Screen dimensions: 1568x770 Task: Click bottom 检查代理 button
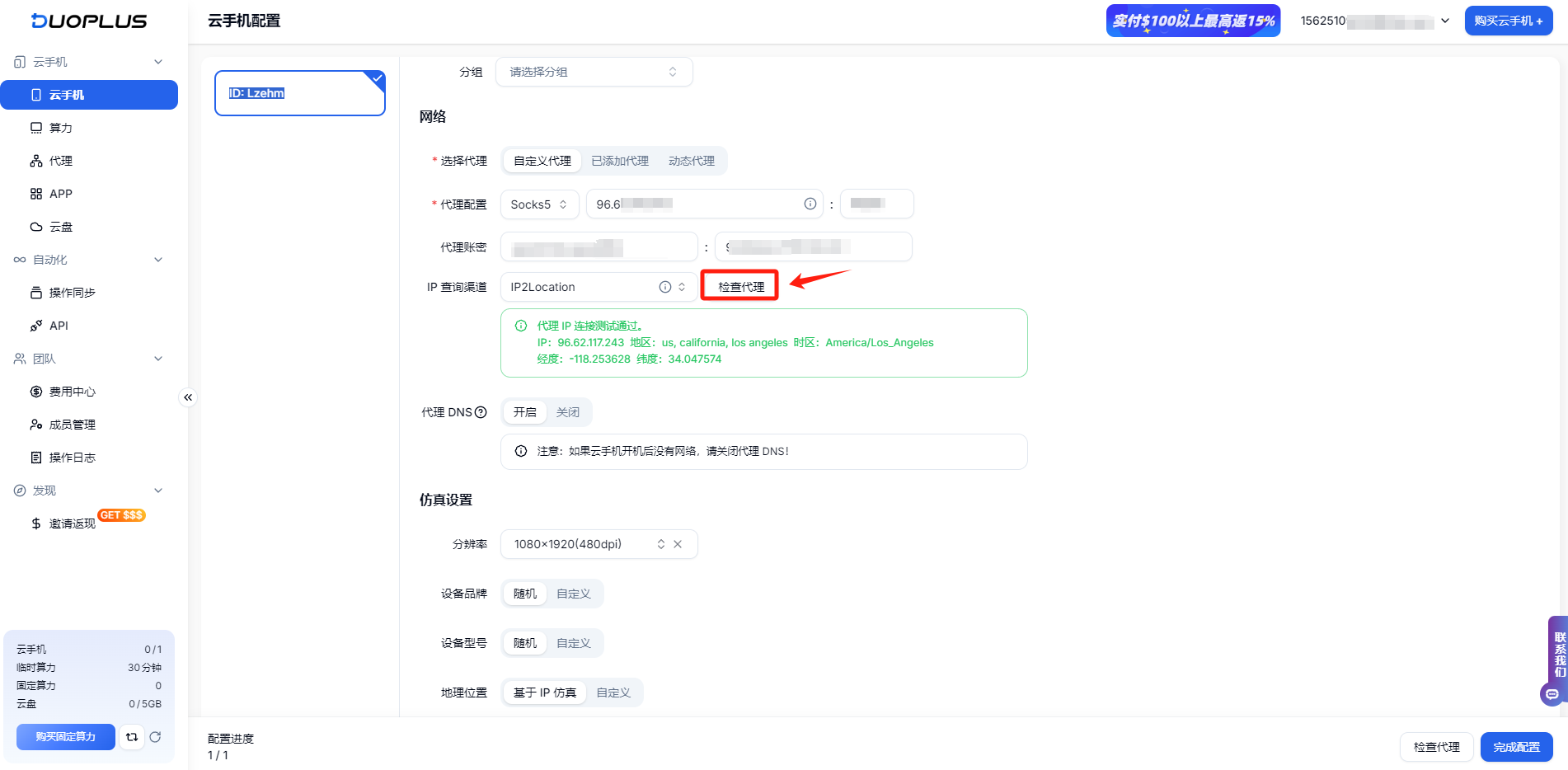tap(1437, 747)
